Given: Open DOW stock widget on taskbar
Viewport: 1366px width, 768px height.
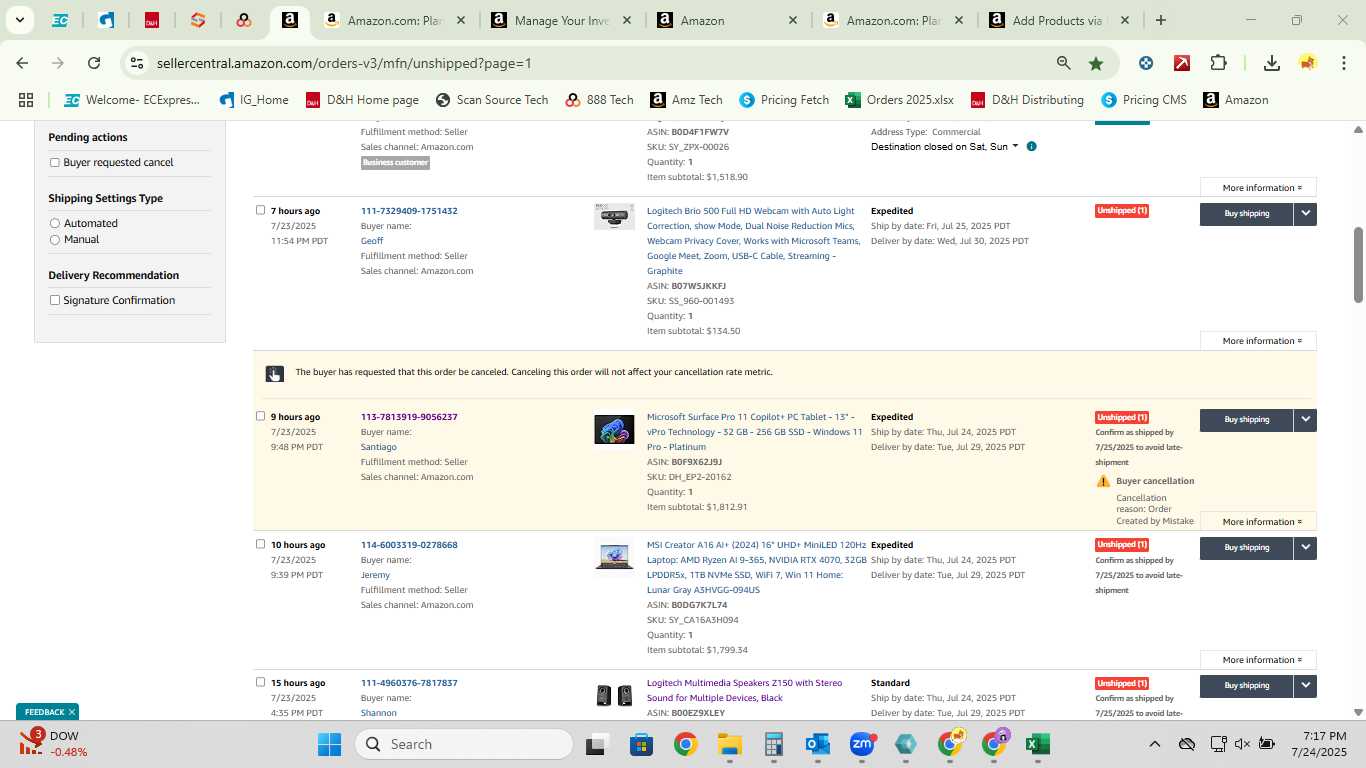Looking at the screenshot, I should click(x=55, y=744).
